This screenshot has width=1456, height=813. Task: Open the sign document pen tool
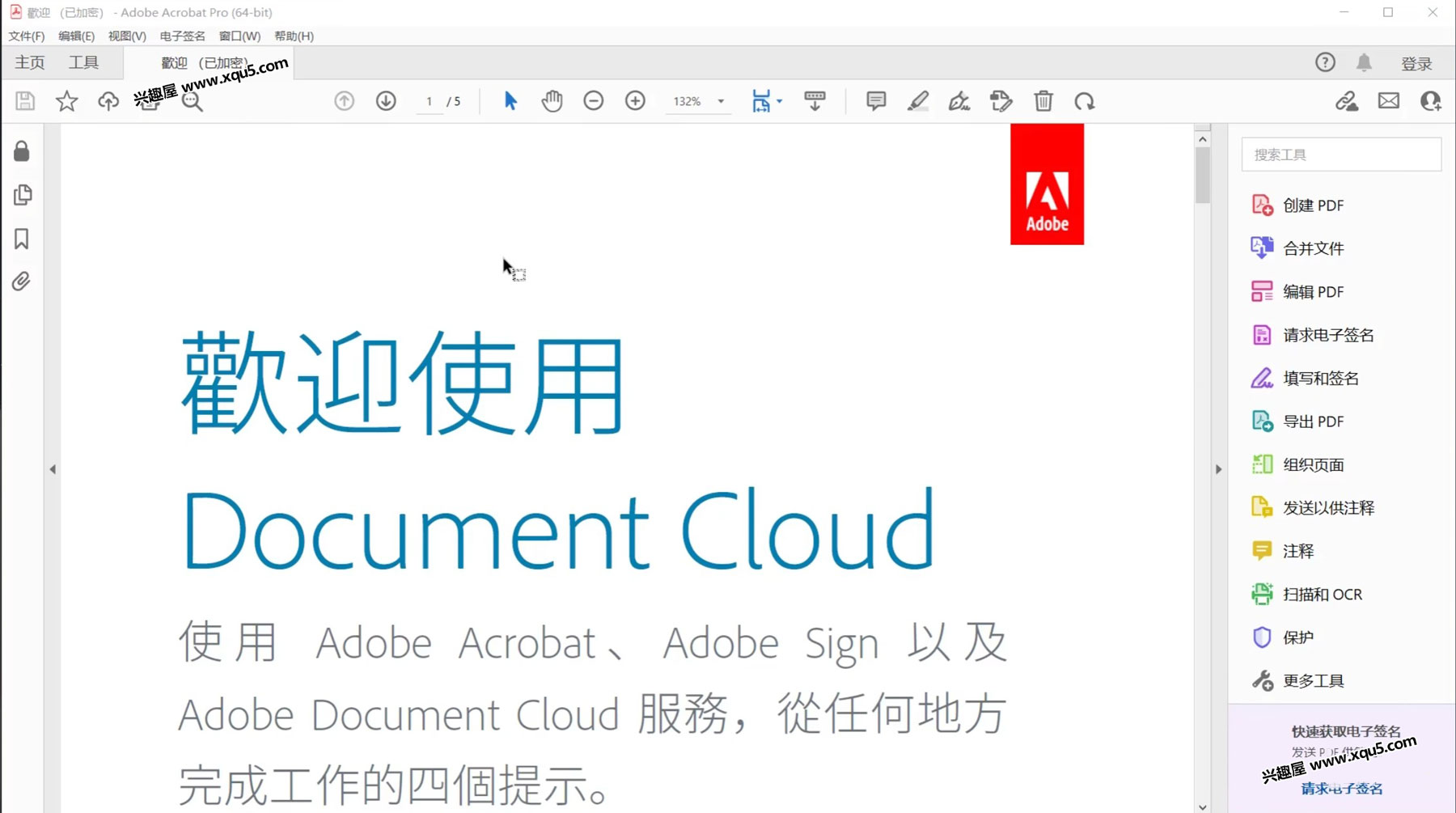(x=959, y=101)
